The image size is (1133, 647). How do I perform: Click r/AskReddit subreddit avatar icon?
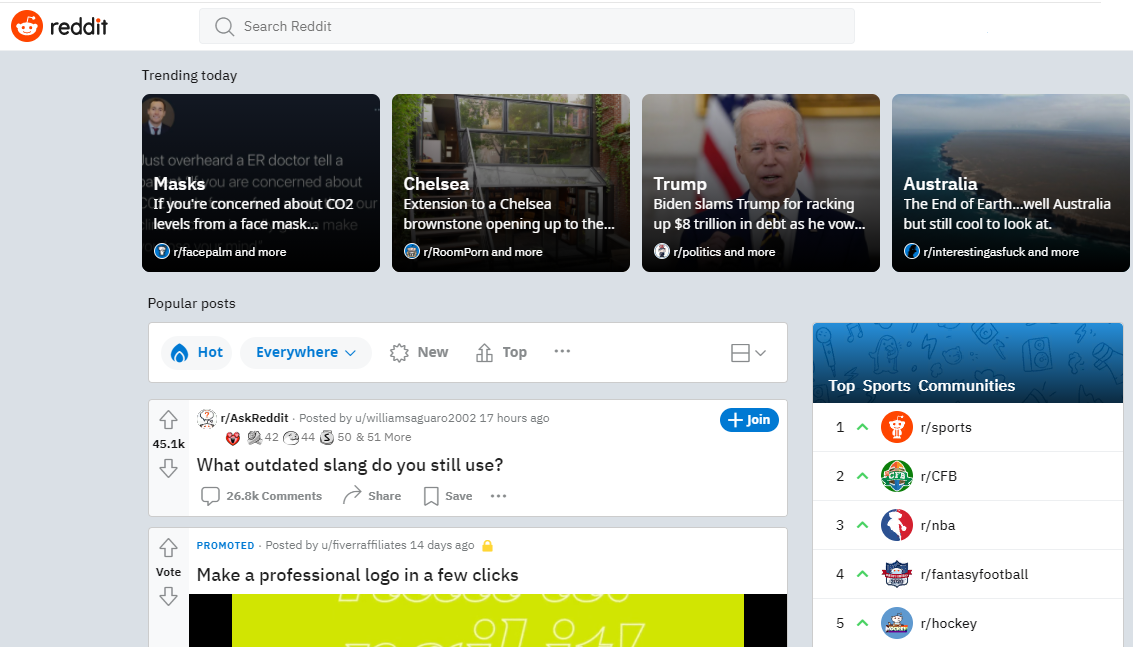(x=207, y=418)
